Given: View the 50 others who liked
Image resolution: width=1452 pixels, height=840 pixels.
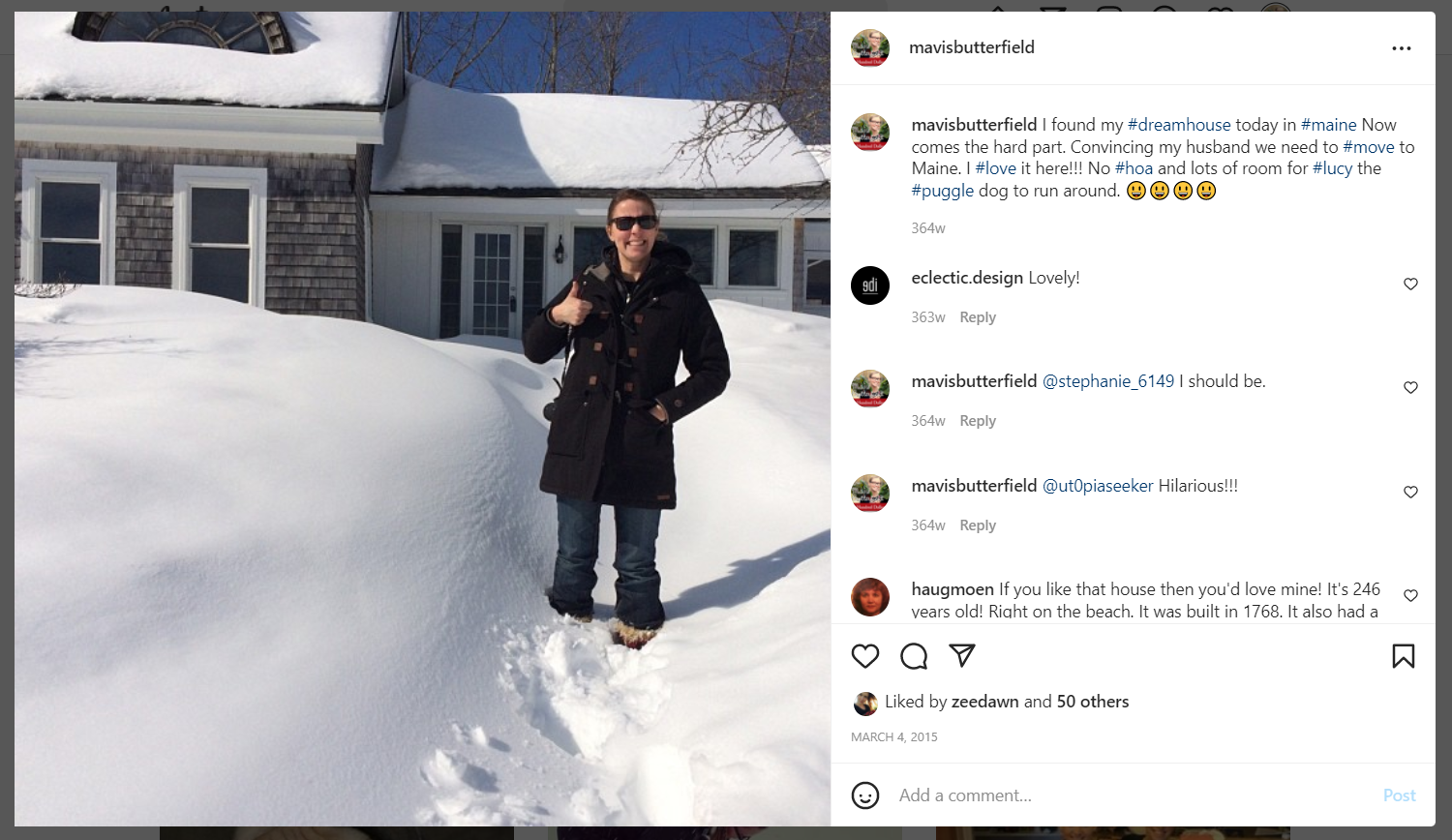Looking at the screenshot, I should click(1092, 702).
